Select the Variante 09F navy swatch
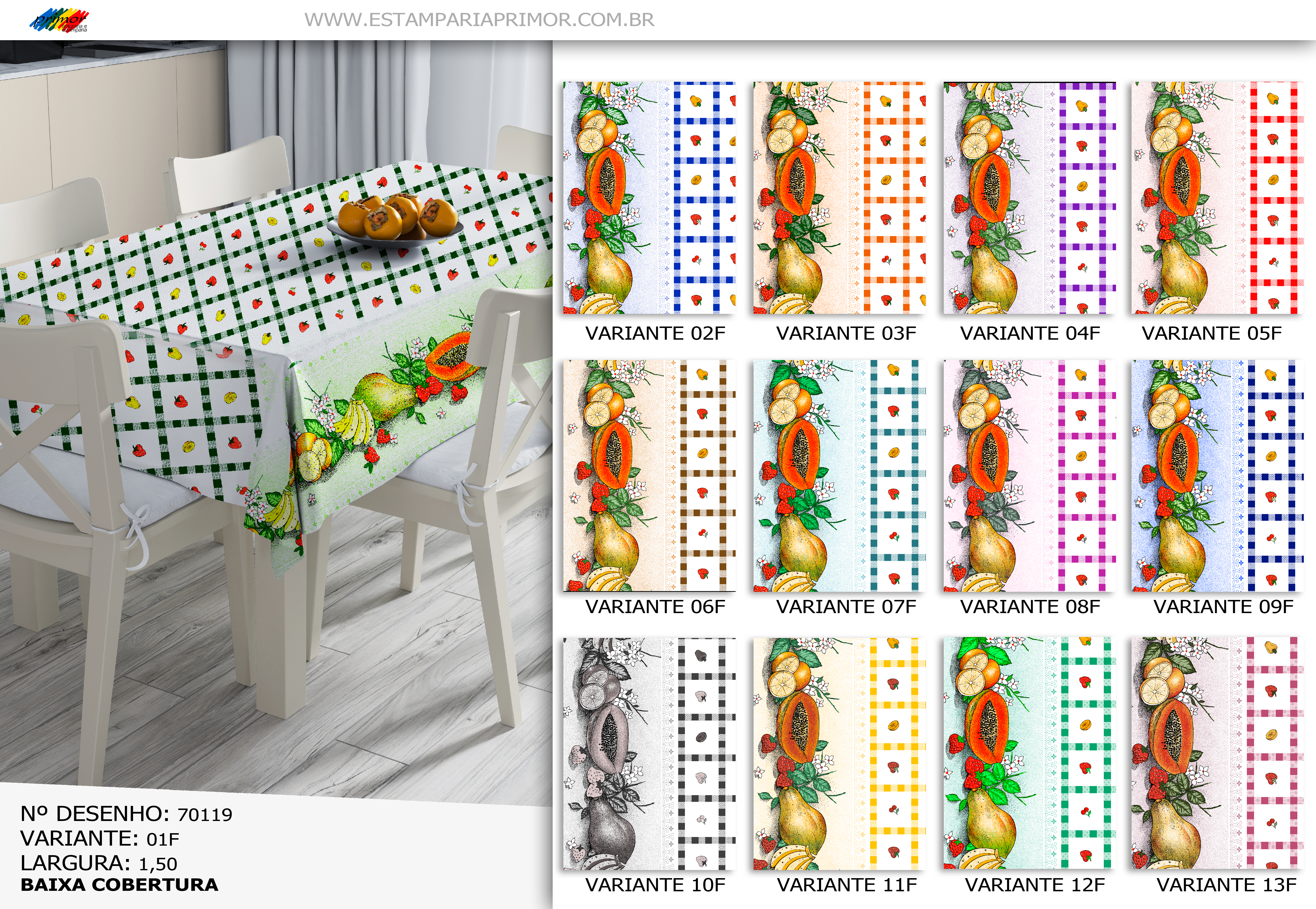 pos(1217,476)
